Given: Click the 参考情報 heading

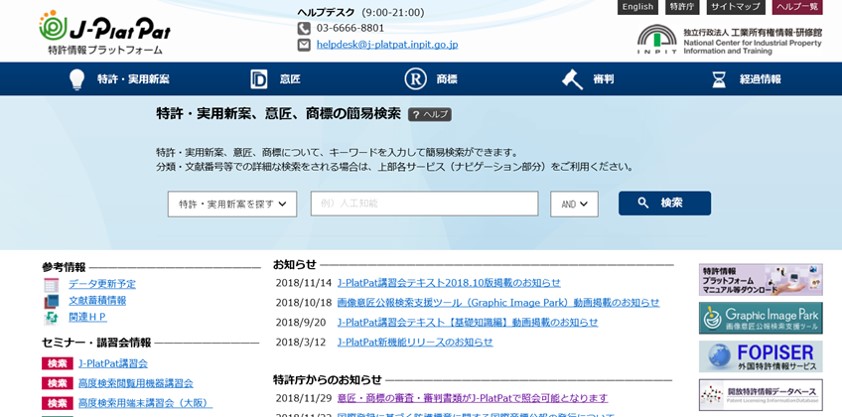Looking at the screenshot, I should [64, 267].
